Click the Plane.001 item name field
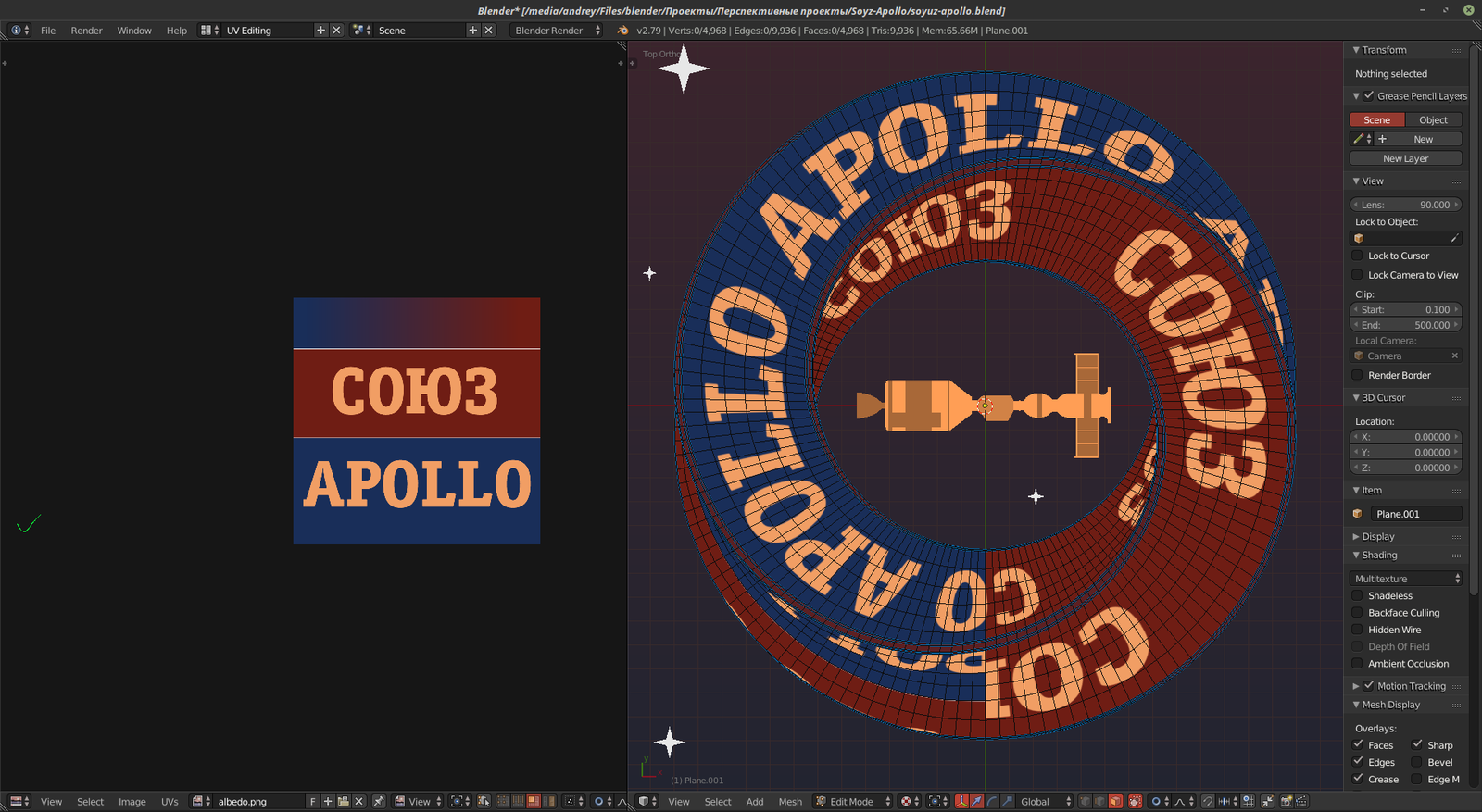This screenshot has width=1482, height=812. tap(1416, 514)
